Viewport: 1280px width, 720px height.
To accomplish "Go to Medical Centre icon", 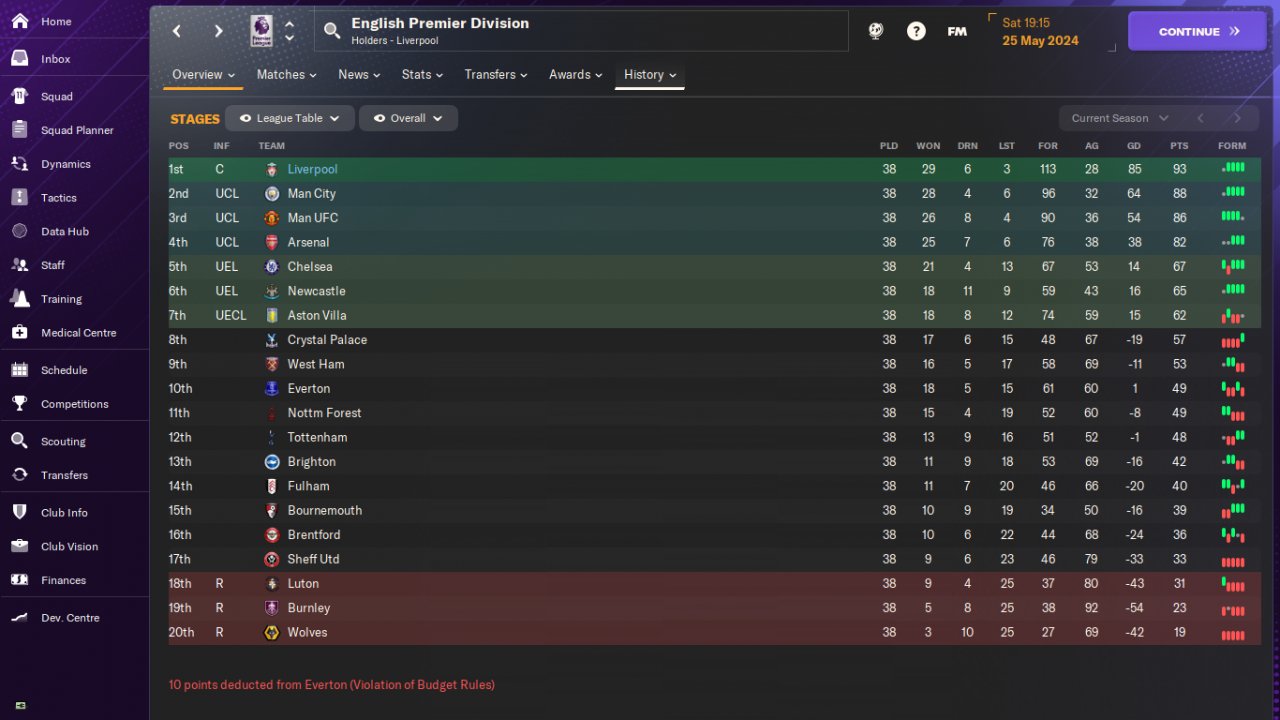I will point(19,333).
